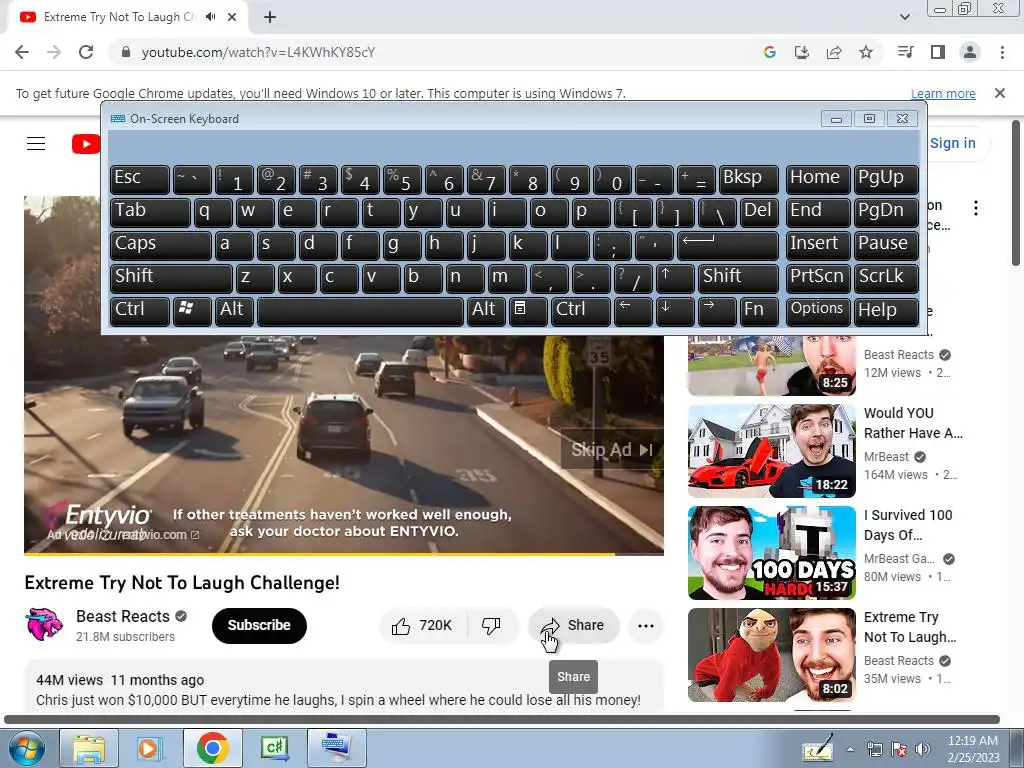The width and height of the screenshot is (1024, 768).
Task: Click the Share button below video
Action: pos(573,626)
